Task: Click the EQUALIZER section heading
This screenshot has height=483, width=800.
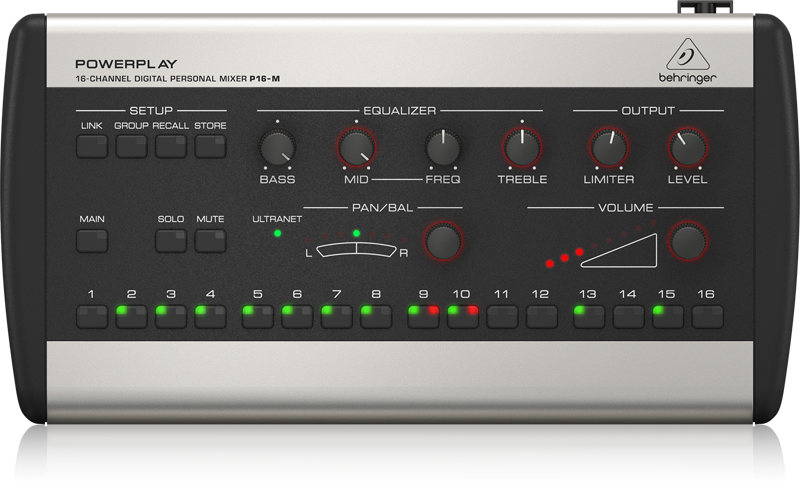Action: (399, 111)
